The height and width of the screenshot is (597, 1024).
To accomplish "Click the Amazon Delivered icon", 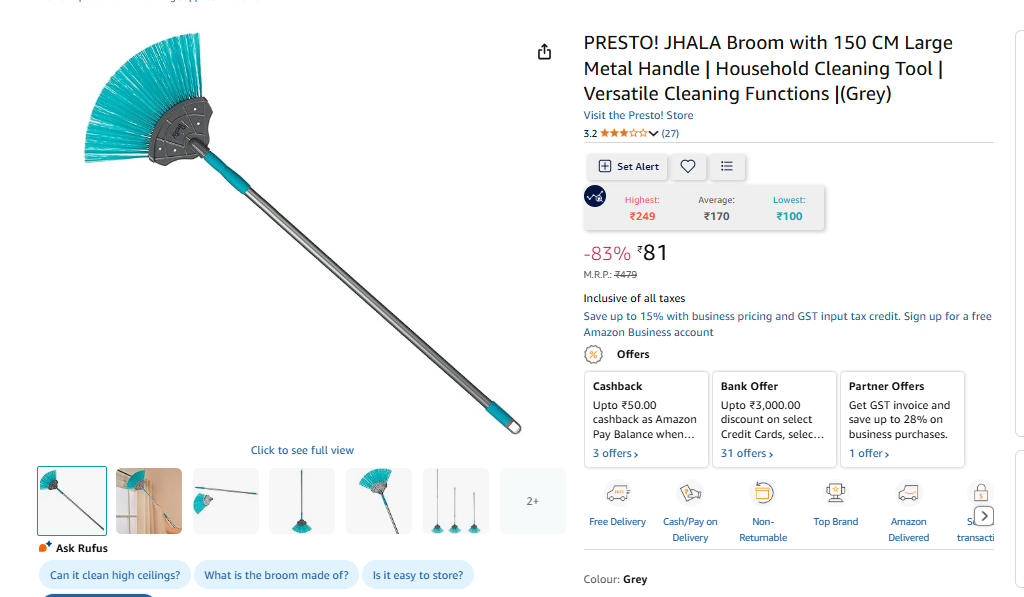I will tap(908, 493).
